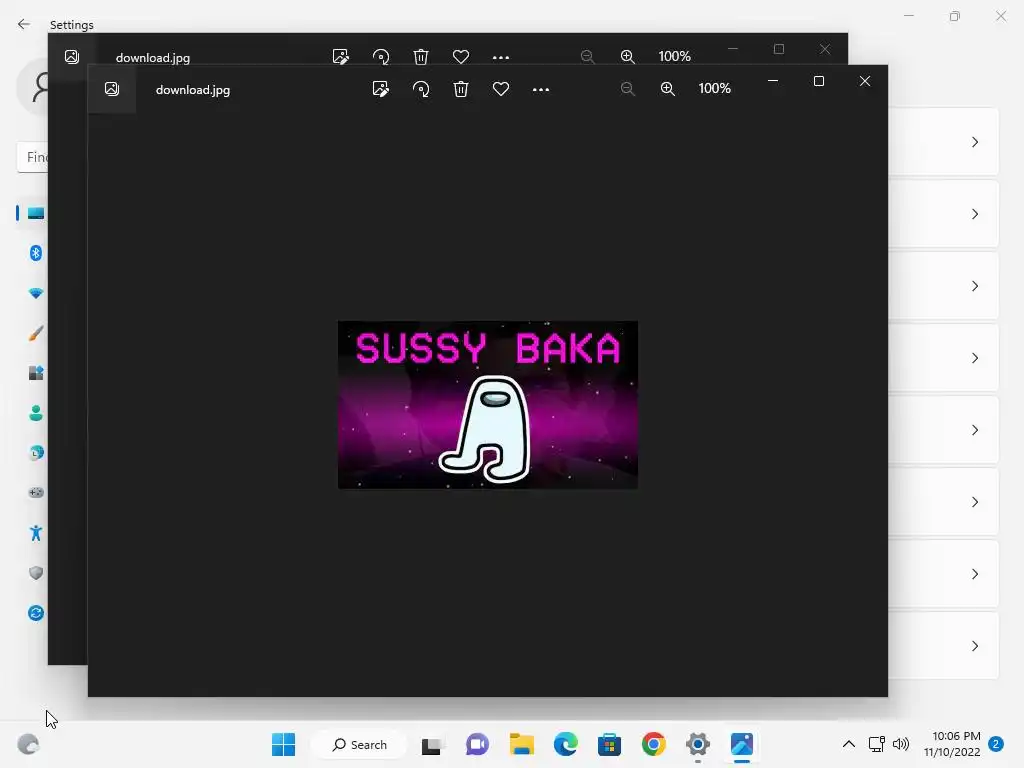This screenshot has height=768, width=1024.
Task: Click Edit image icon in front Photos window
Action: pyautogui.click(x=381, y=89)
